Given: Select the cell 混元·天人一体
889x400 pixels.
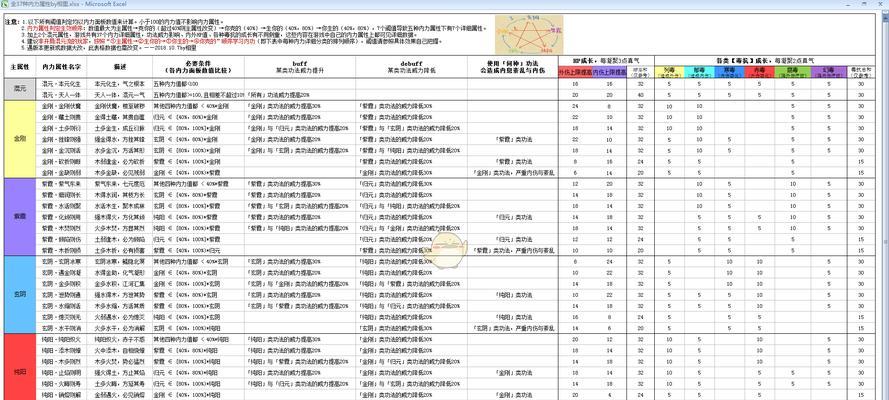Looking at the screenshot, I should pyautogui.click(x=62, y=95).
